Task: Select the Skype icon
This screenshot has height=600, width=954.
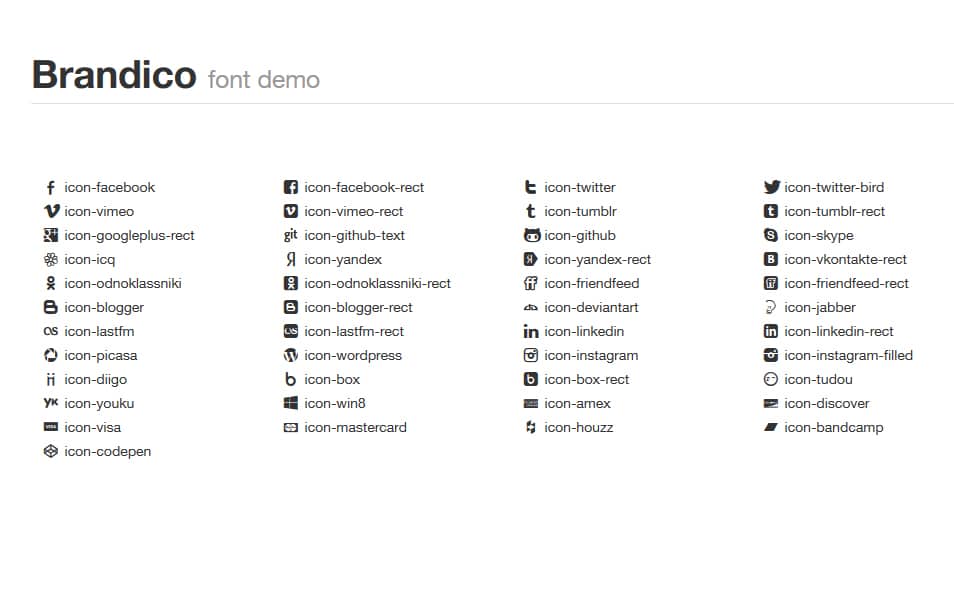Action: tap(771, 235)
